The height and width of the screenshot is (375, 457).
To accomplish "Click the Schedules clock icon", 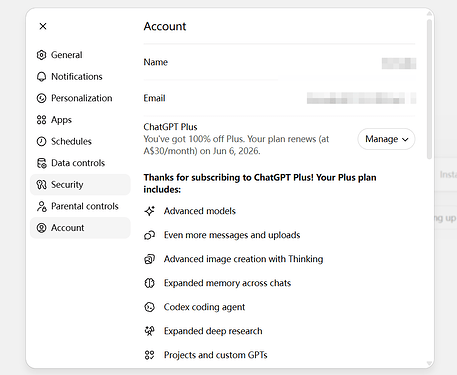I will click(x=41, y=141).
